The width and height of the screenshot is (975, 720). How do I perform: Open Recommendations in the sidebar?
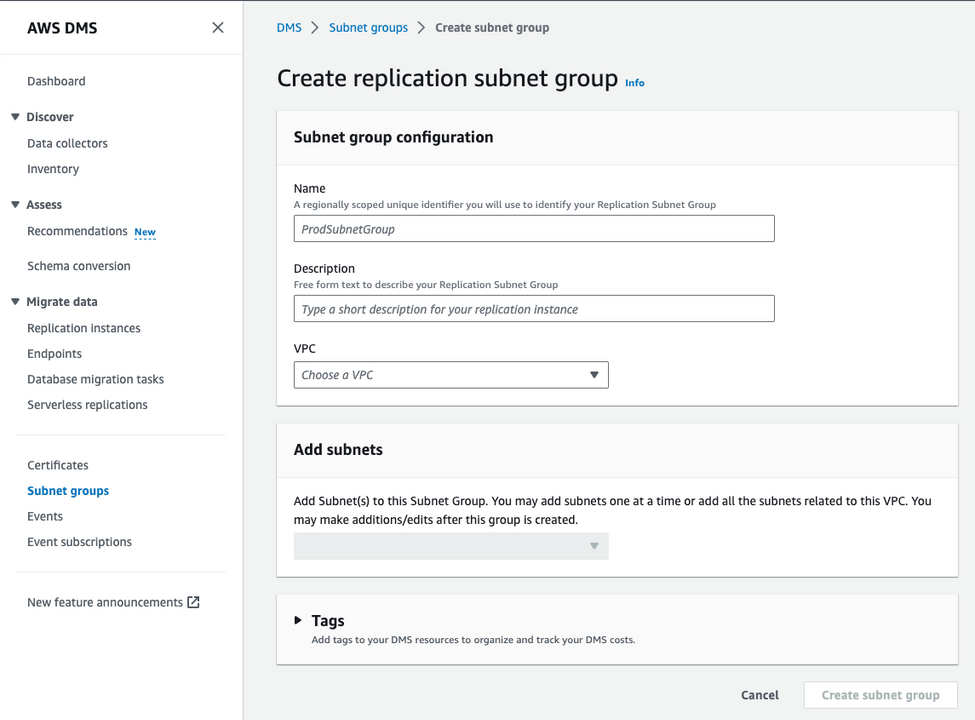coord(77,231)
